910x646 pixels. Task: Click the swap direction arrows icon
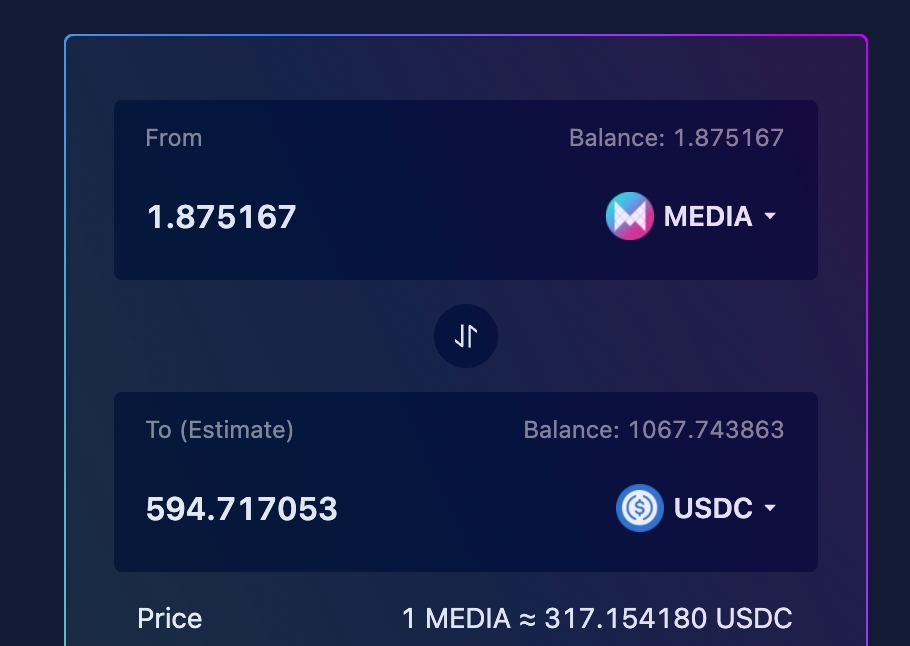(x=465, y=336)
